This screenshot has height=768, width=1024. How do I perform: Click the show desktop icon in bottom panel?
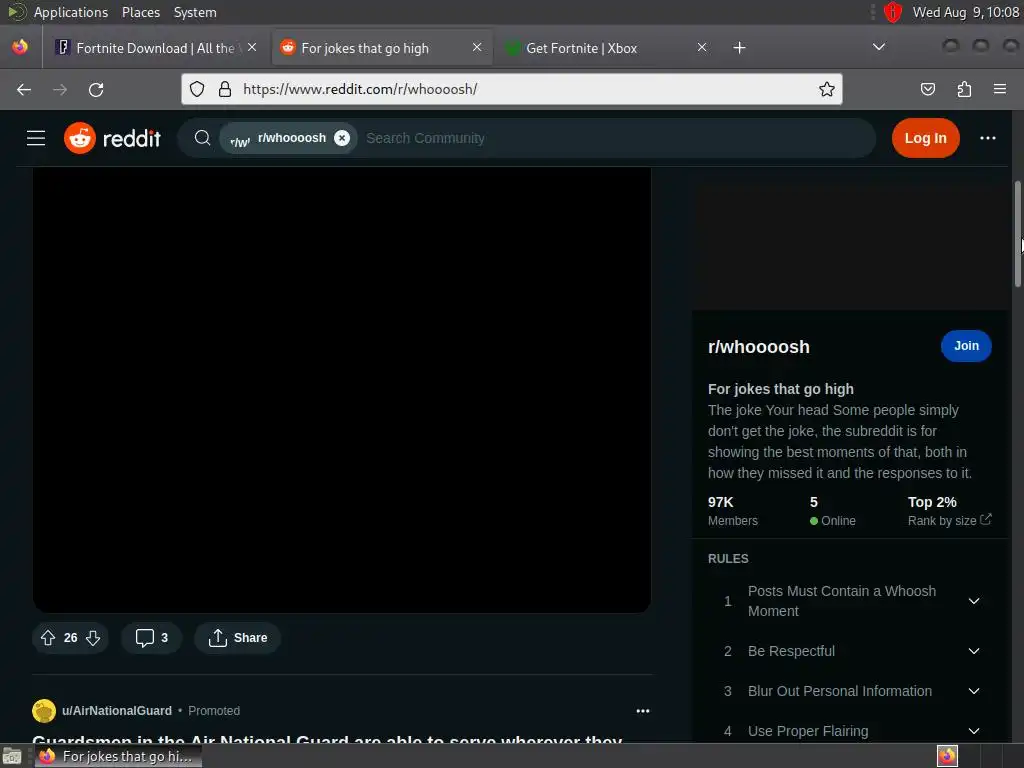(12, 756)
